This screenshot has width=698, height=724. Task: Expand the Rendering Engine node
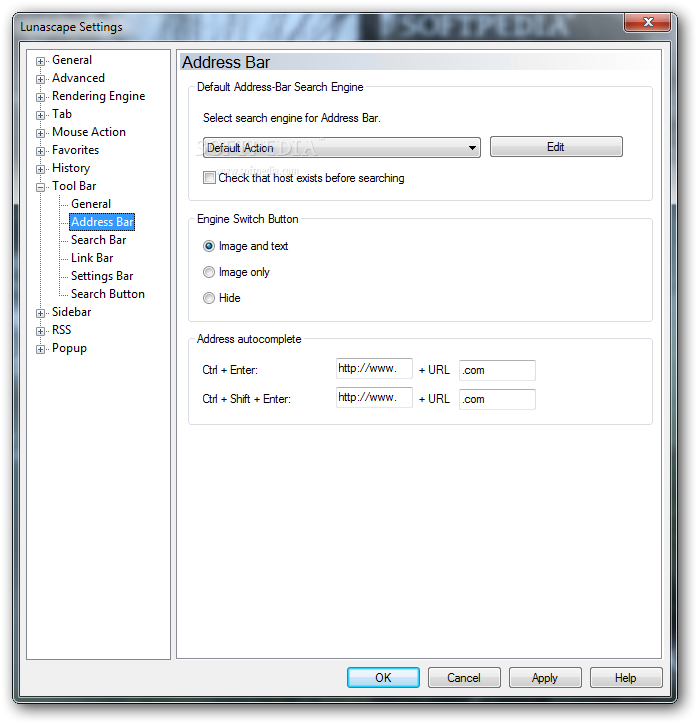[41, 97]
